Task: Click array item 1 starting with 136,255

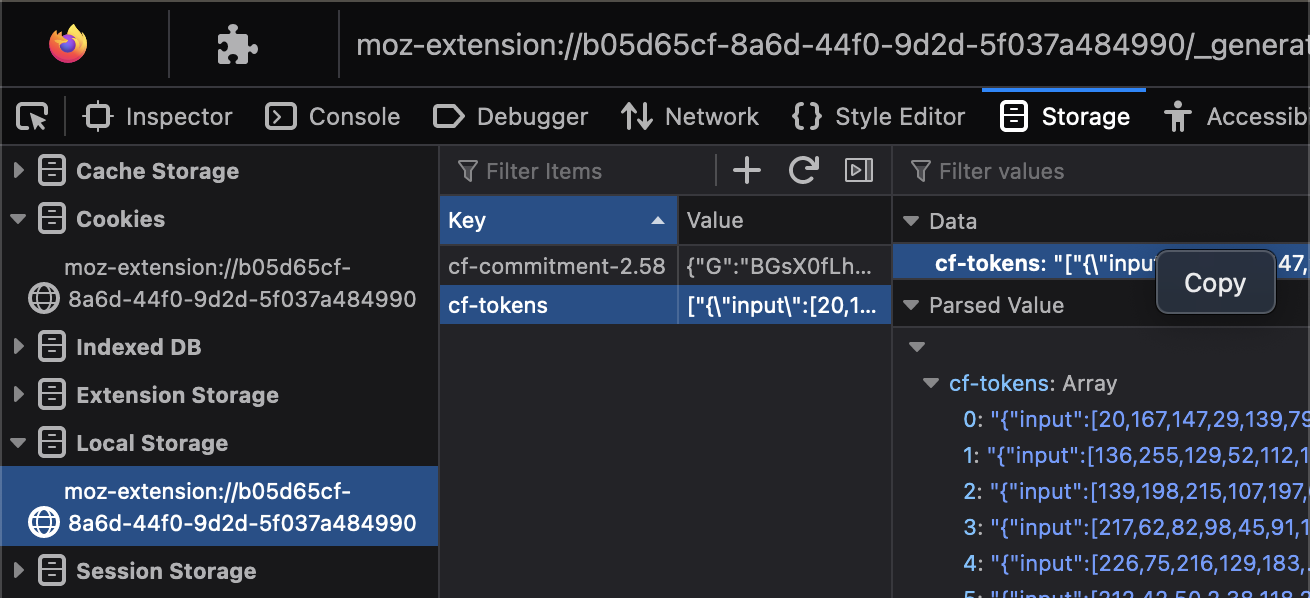Action: tap(1136, 455)
